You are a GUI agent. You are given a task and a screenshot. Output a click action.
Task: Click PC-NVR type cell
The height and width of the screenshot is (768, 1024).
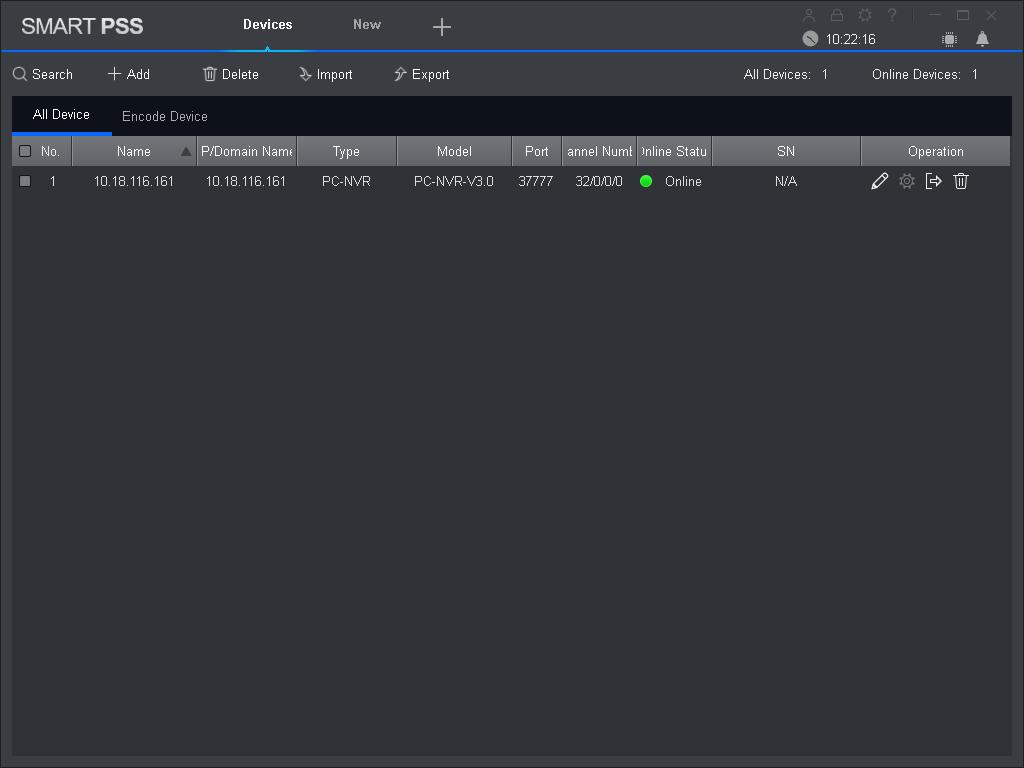[346, 181]
